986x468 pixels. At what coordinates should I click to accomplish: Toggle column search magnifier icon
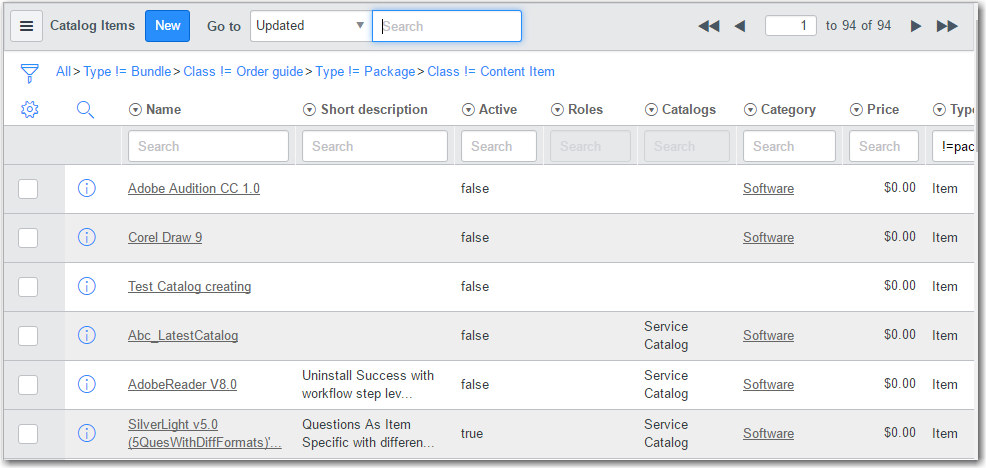86,110
